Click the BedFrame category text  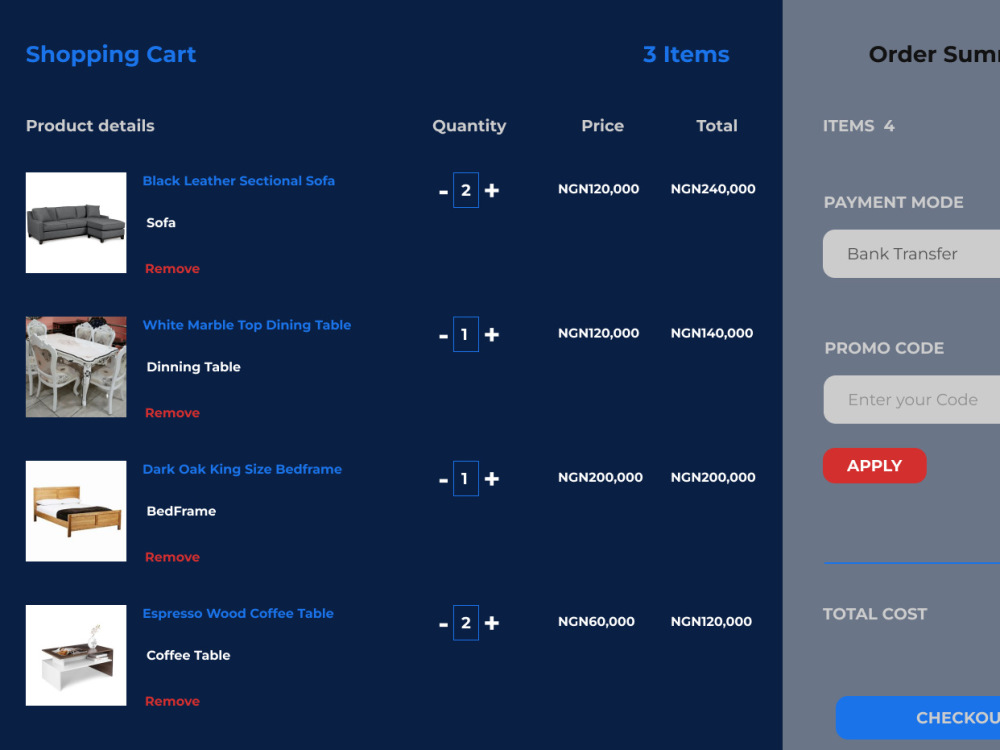pyautogui.click(x=181, y=511)
